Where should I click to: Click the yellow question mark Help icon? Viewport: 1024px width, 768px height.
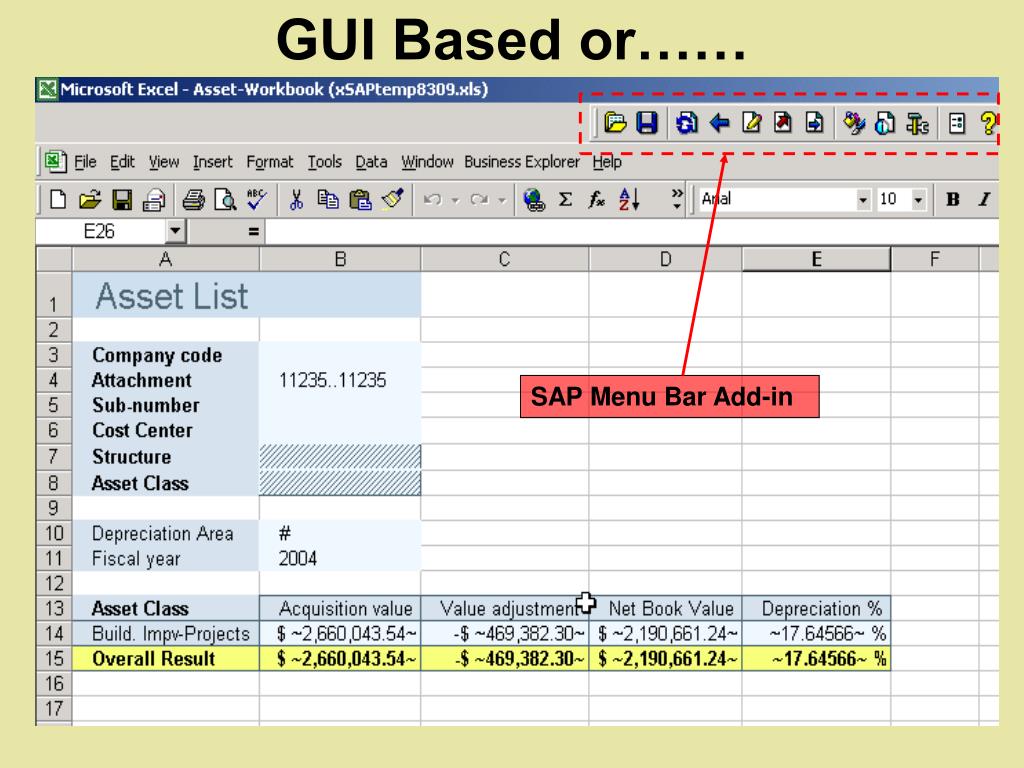point(988,123)
